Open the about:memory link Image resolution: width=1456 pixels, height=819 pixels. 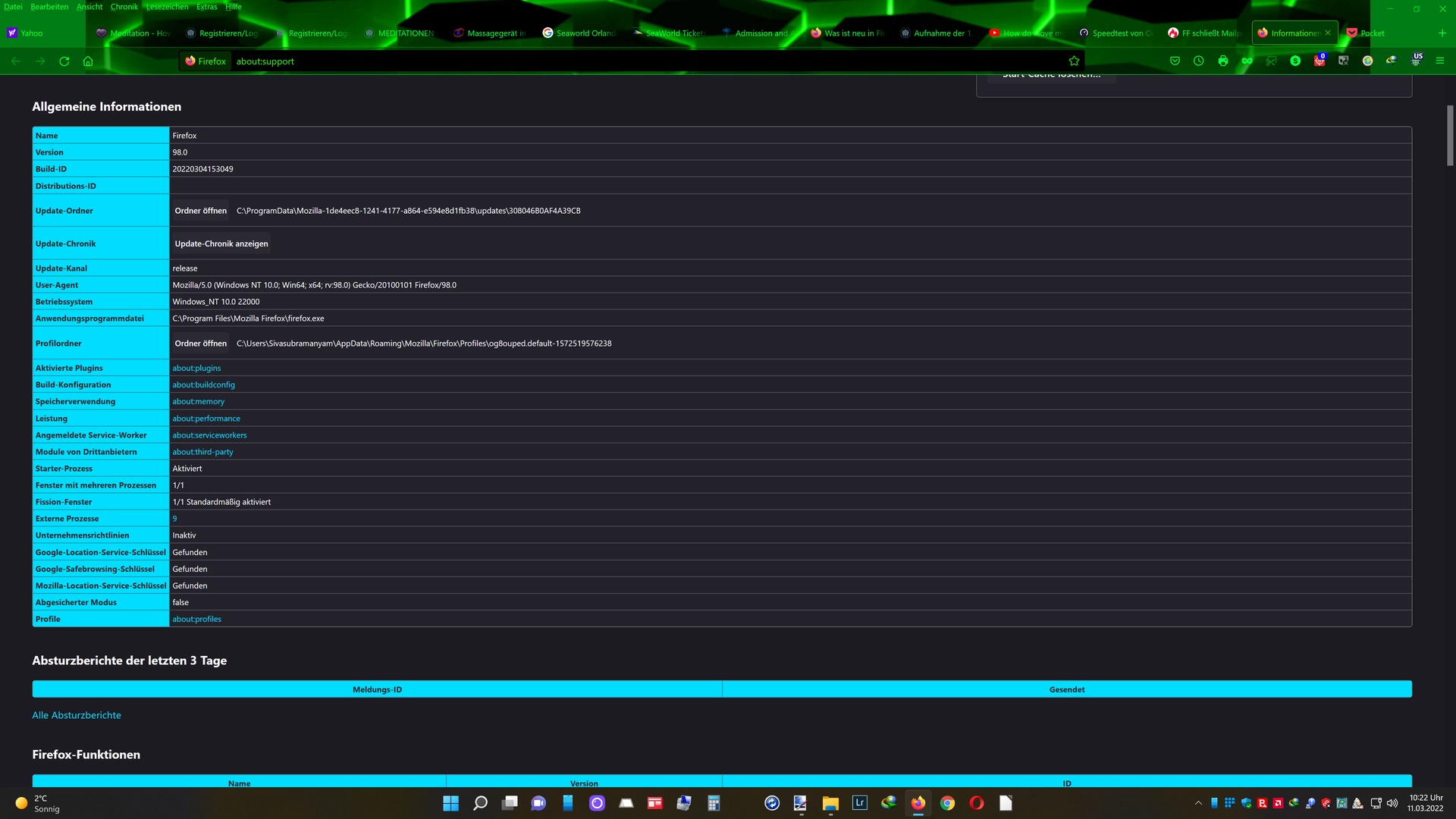pos(198,402)
